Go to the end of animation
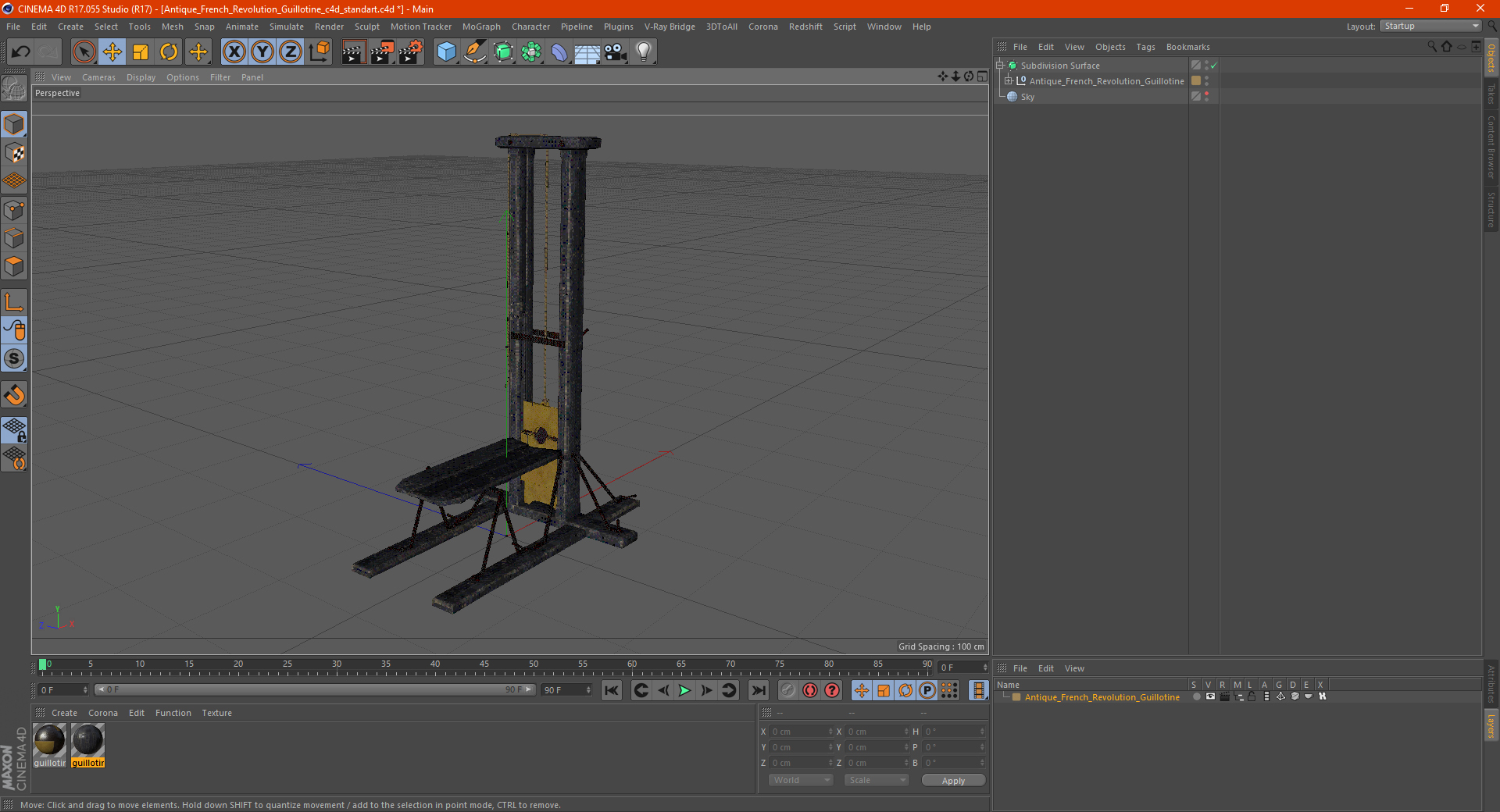The image size is (1500, 812). tap(758, 690)
